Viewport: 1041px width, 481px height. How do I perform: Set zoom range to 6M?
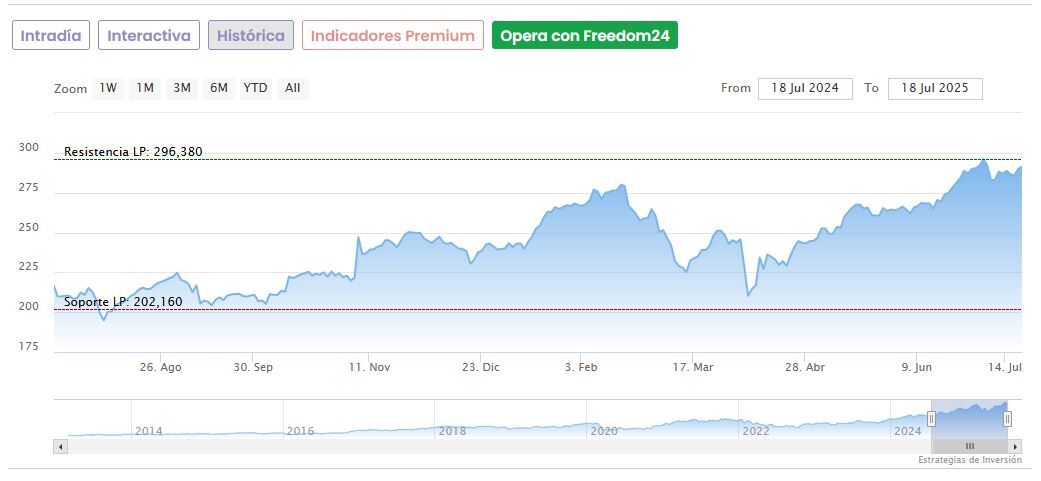[219, 88]
